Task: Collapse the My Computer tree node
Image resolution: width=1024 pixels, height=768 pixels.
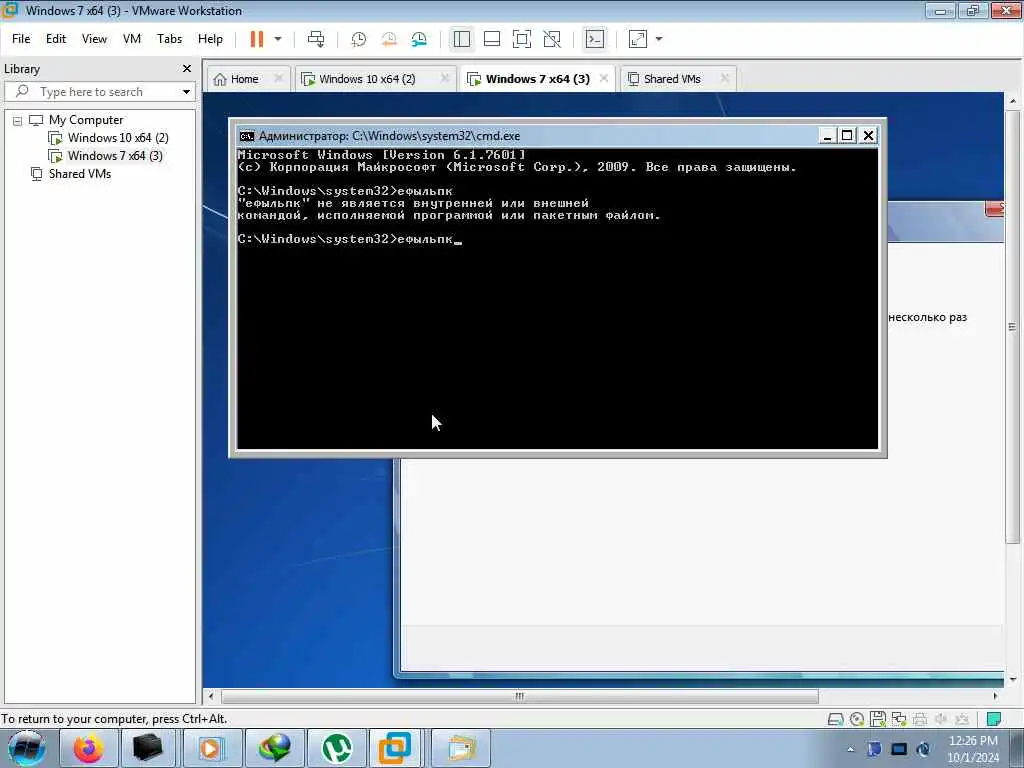Action: point(18,121)
